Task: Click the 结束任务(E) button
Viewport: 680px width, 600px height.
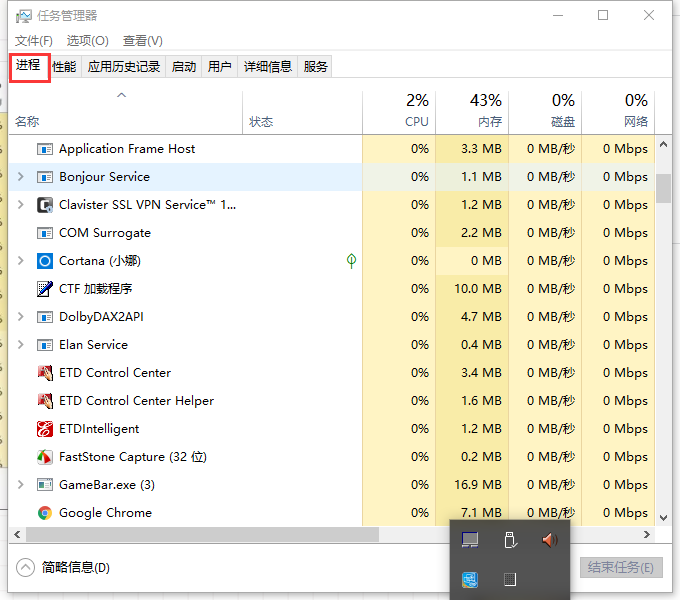Action: point(621,567)
